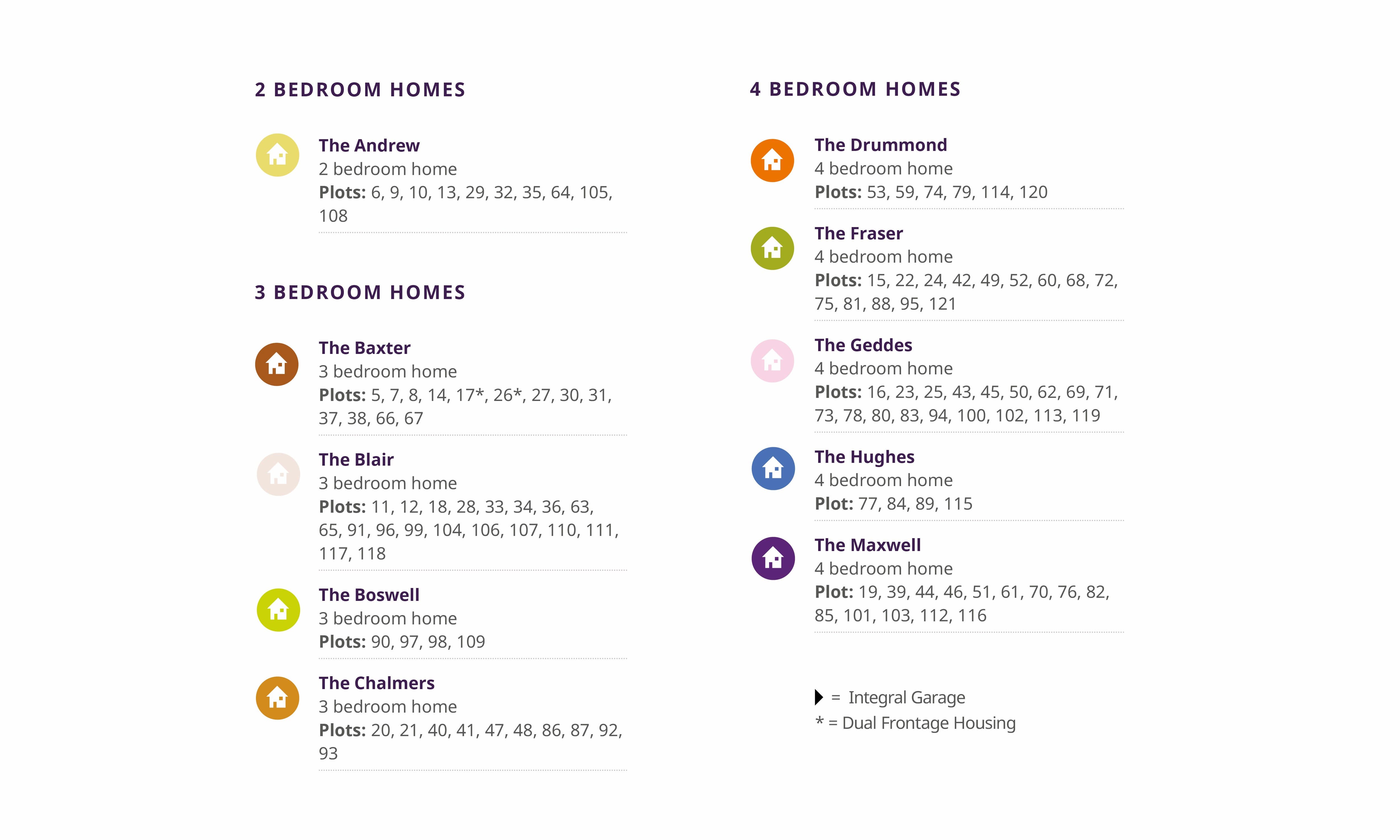1400x840 pixels.
Task: Click the brown Baxter house icon
Action: (277, 365)
